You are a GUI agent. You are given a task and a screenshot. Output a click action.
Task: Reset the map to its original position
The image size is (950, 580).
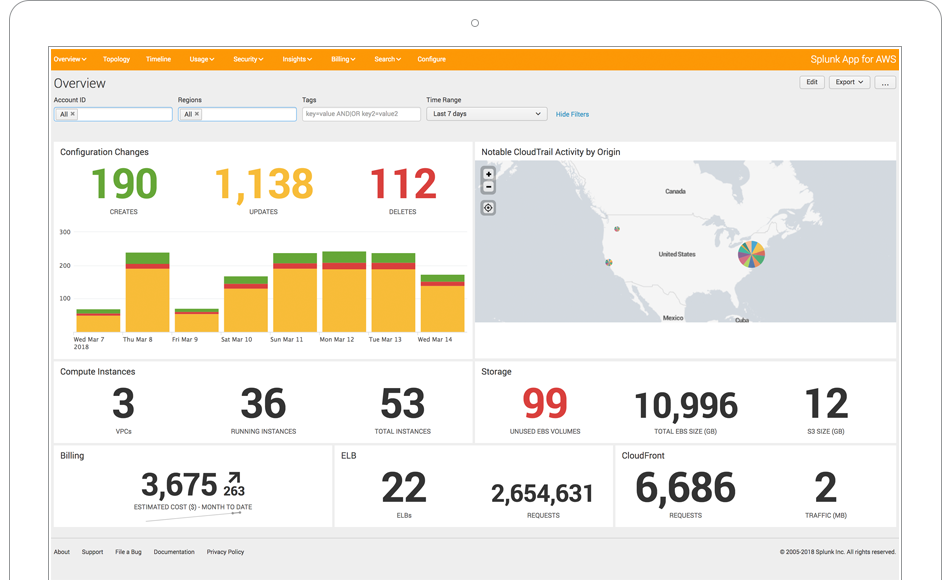[x=488, y=208]
